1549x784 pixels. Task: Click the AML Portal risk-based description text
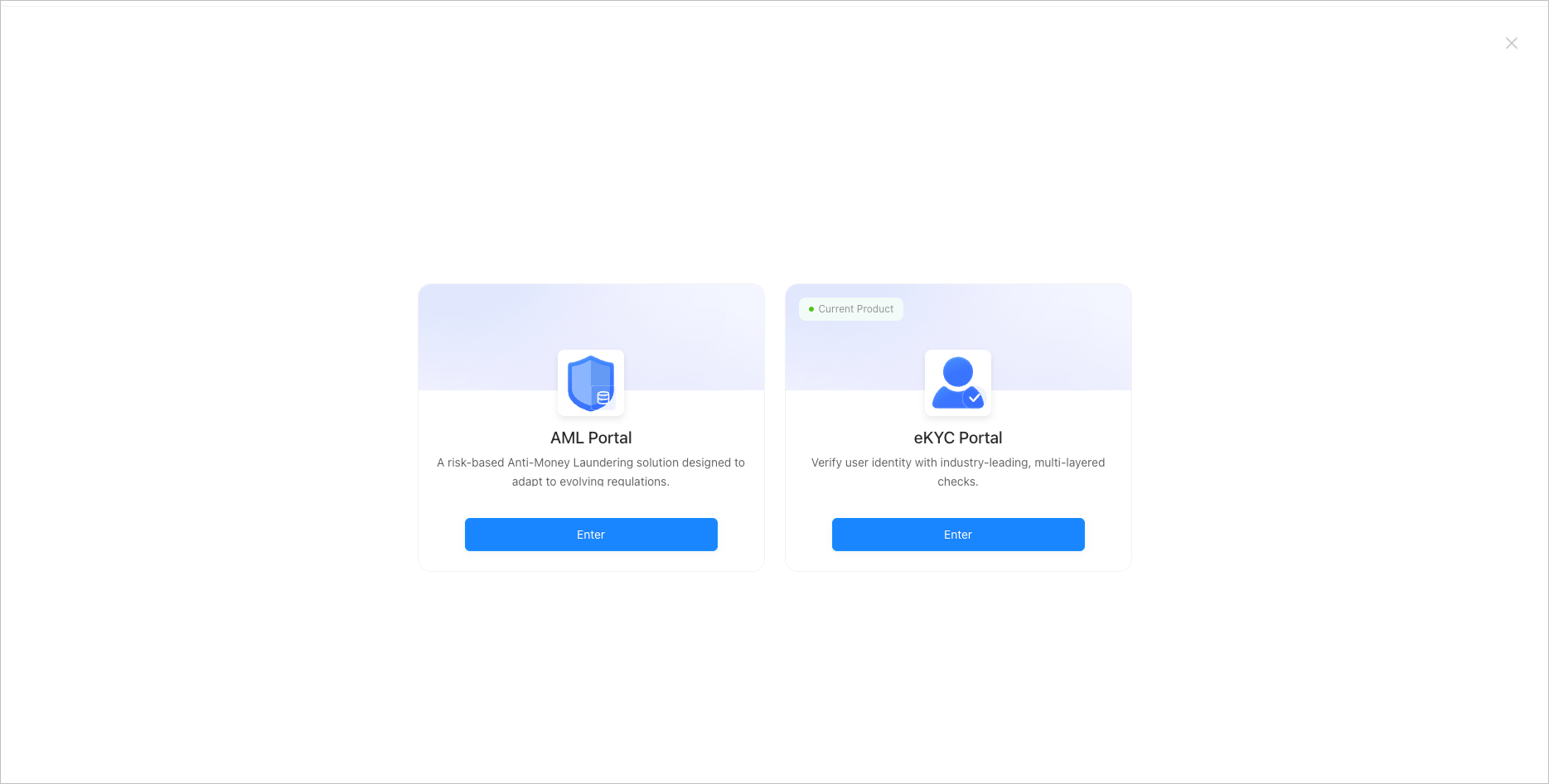point(591,472)
